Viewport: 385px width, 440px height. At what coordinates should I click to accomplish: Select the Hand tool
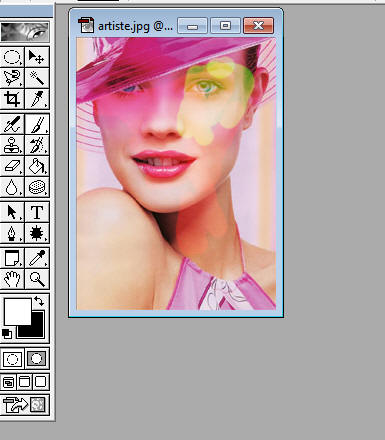[12, 279]
